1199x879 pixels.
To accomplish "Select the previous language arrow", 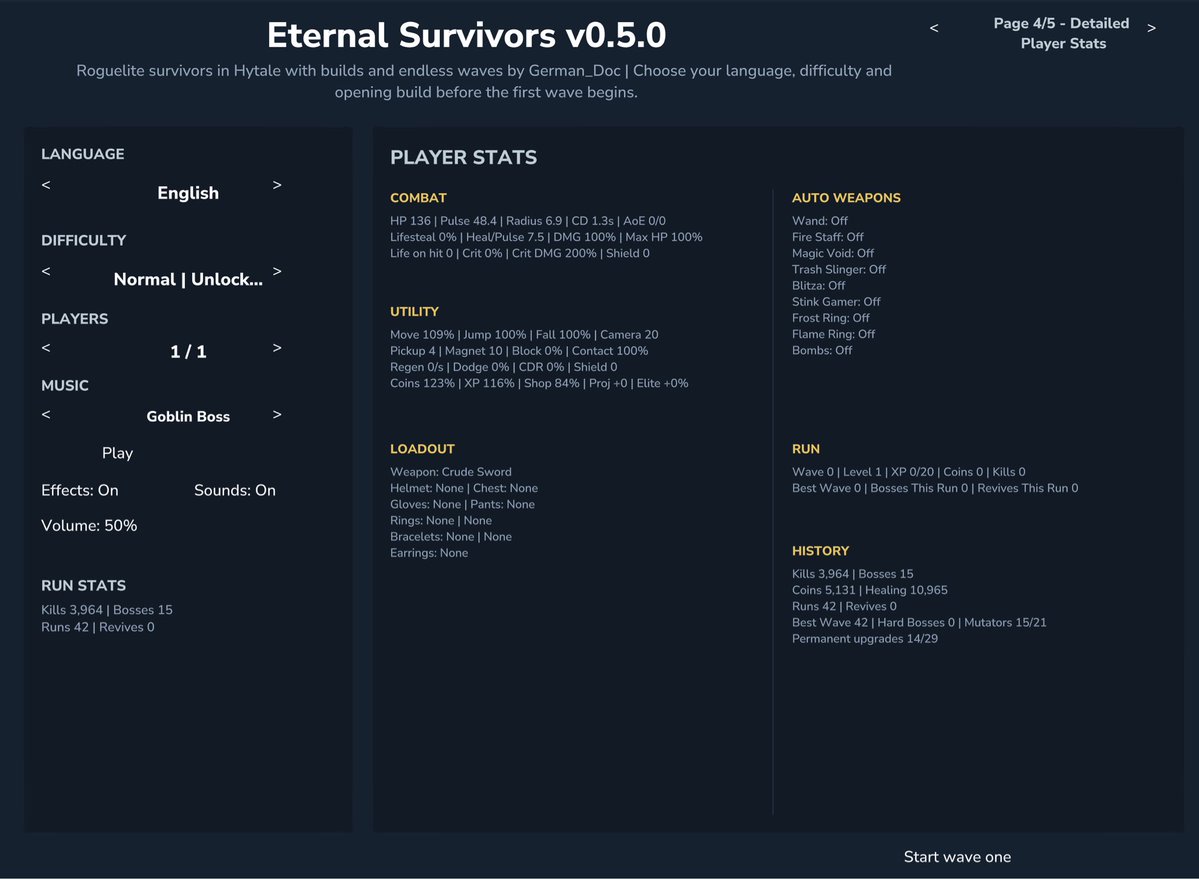I will point(46,185).
